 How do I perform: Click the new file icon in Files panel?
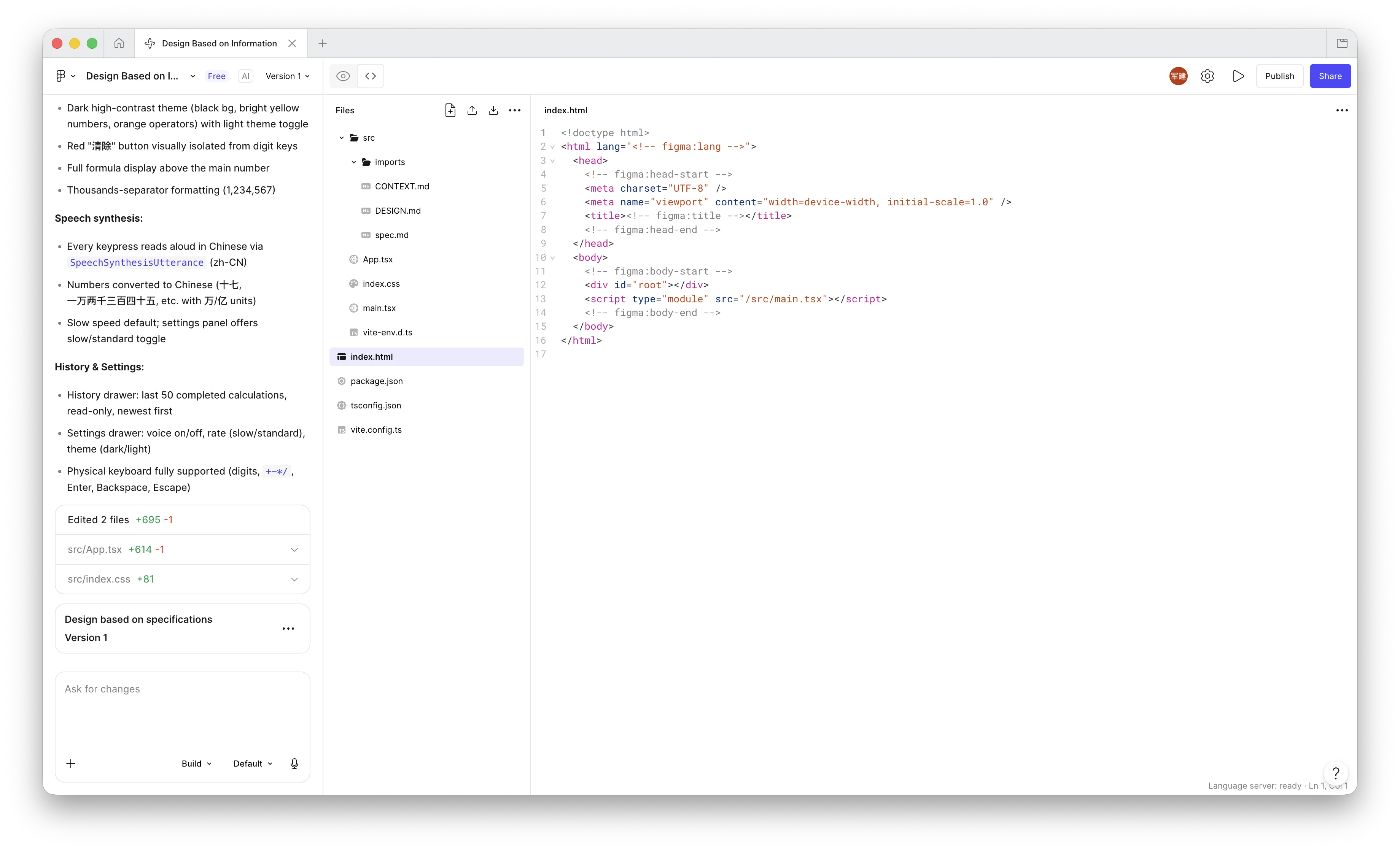click(450, 110)
